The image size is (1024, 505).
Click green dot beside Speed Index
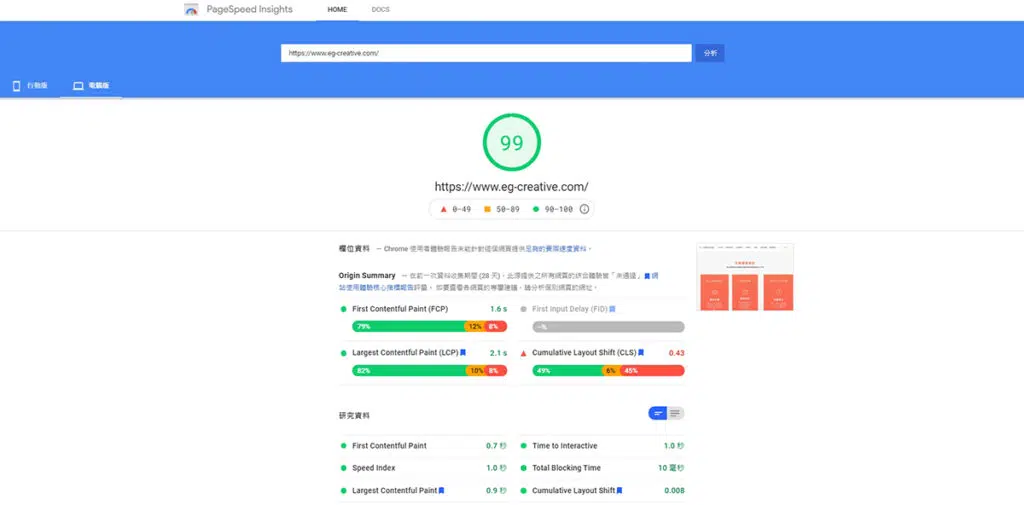click(344, 468)
